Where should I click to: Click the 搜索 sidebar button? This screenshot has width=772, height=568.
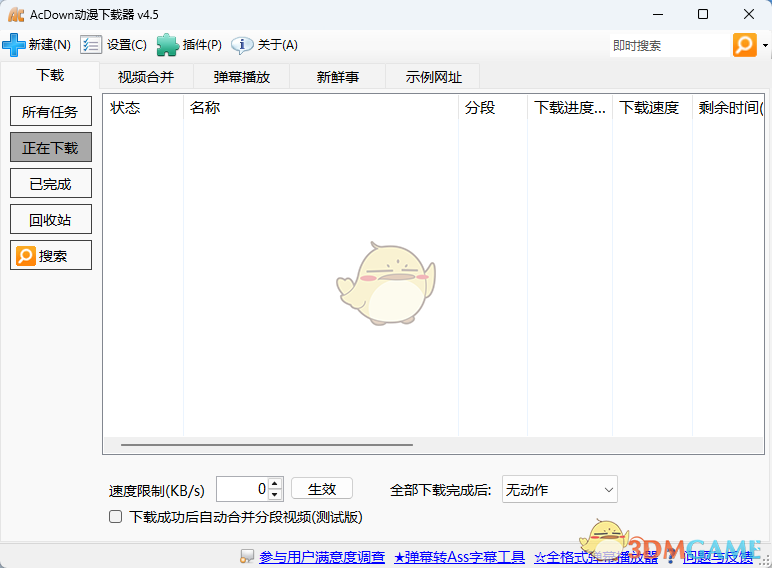51,255
